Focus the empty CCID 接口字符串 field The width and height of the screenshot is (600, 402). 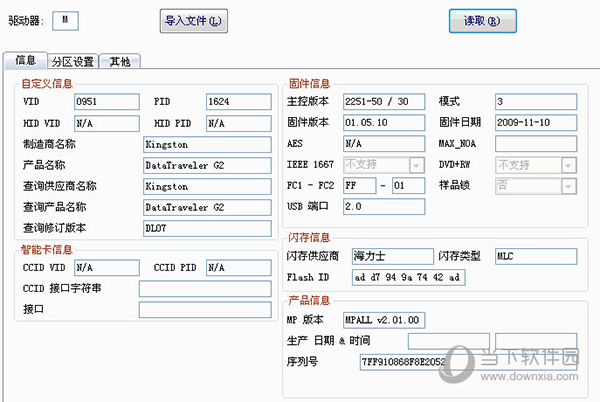point(205,289)
